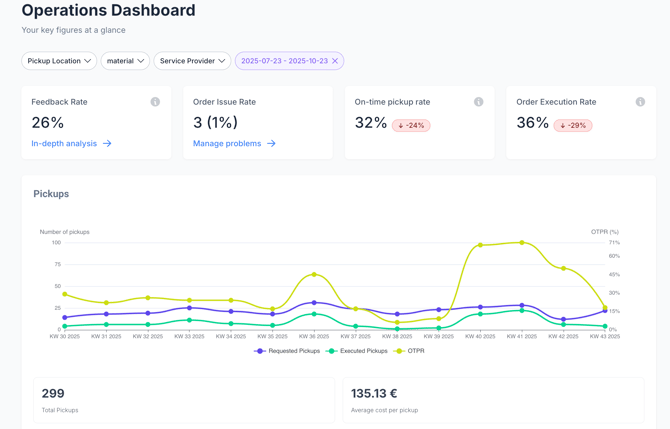670x429 pixels.
Task: Click the Order Execution Rate info icon
Action: pos(640,102)
